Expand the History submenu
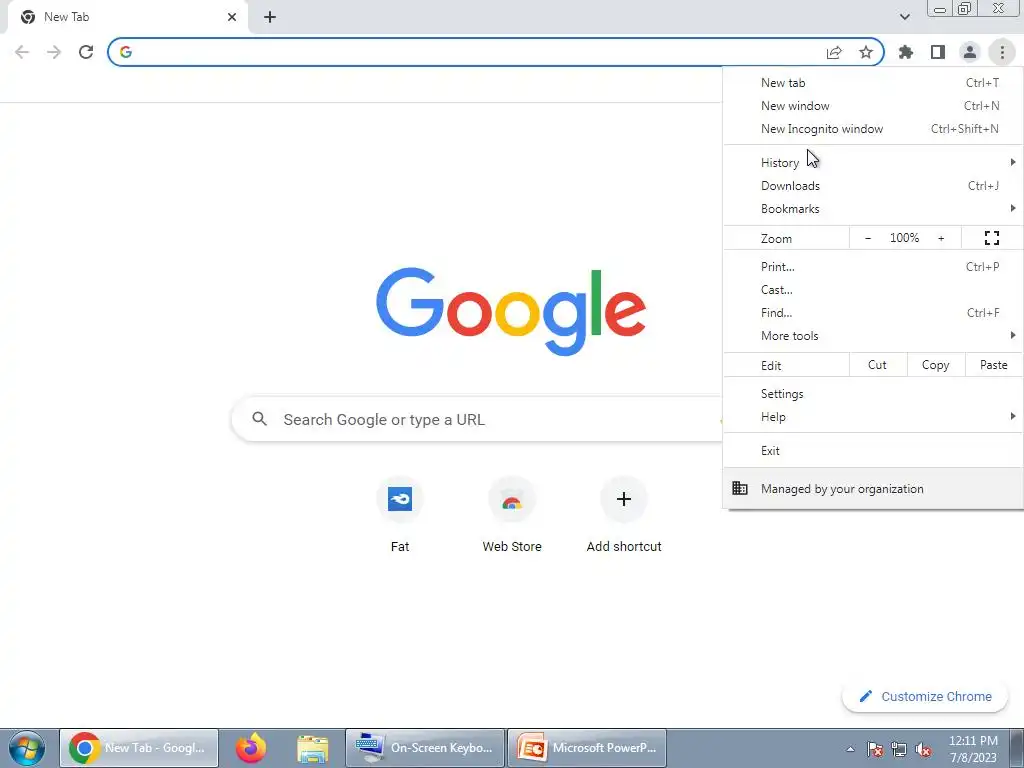The height and width of the screenshot is (768, 1024). point(872,163)
